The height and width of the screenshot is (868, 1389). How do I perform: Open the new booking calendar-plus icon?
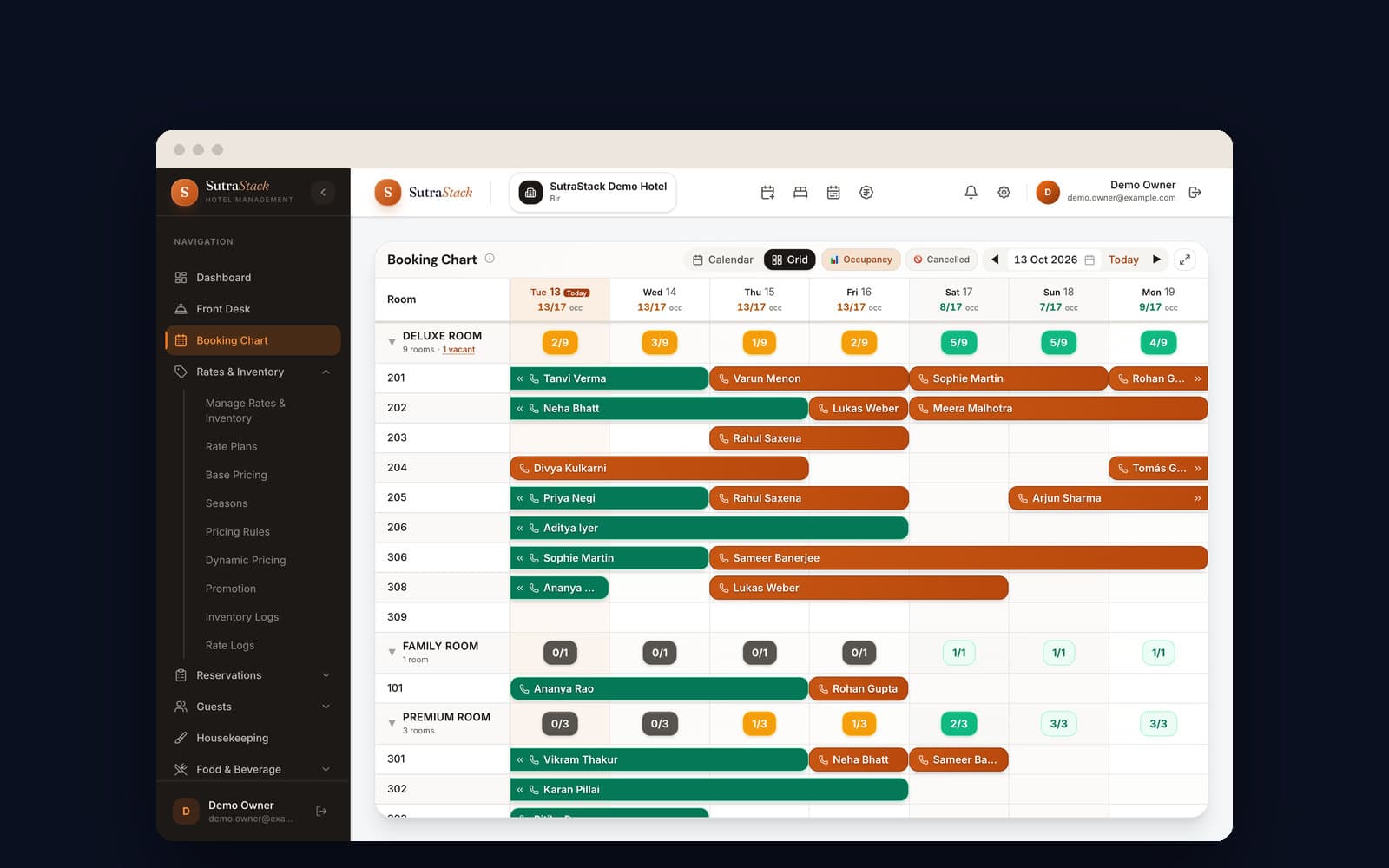(x=767, y=193)
